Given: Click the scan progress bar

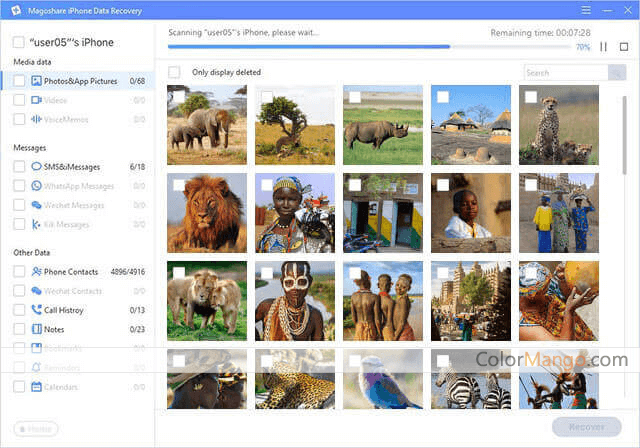Looking at the screenshot, I should (x=370, y=47).
